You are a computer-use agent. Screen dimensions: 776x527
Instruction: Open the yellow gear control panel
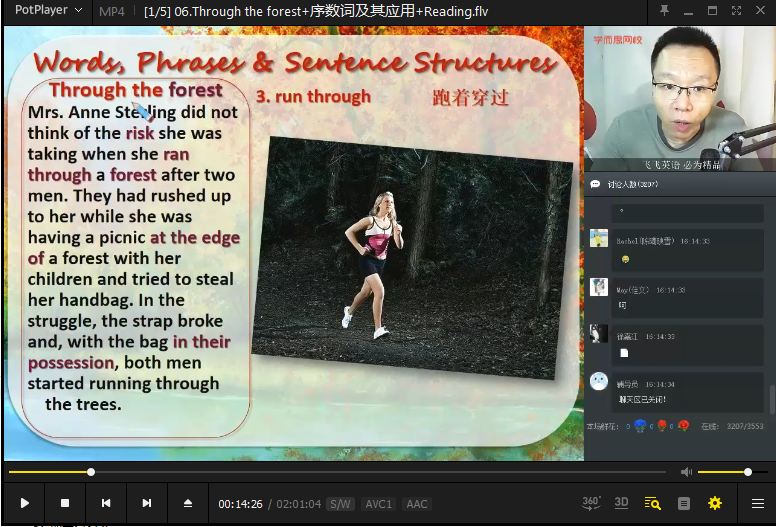715,503
